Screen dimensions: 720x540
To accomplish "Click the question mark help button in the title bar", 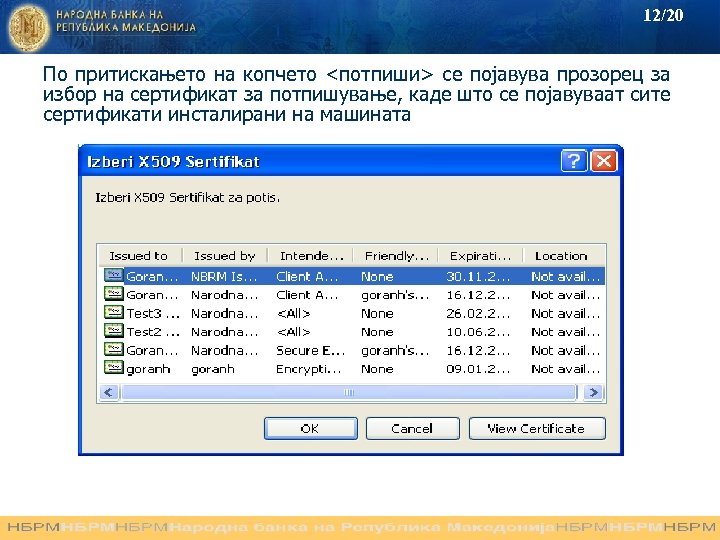I will tap(574, 161).
